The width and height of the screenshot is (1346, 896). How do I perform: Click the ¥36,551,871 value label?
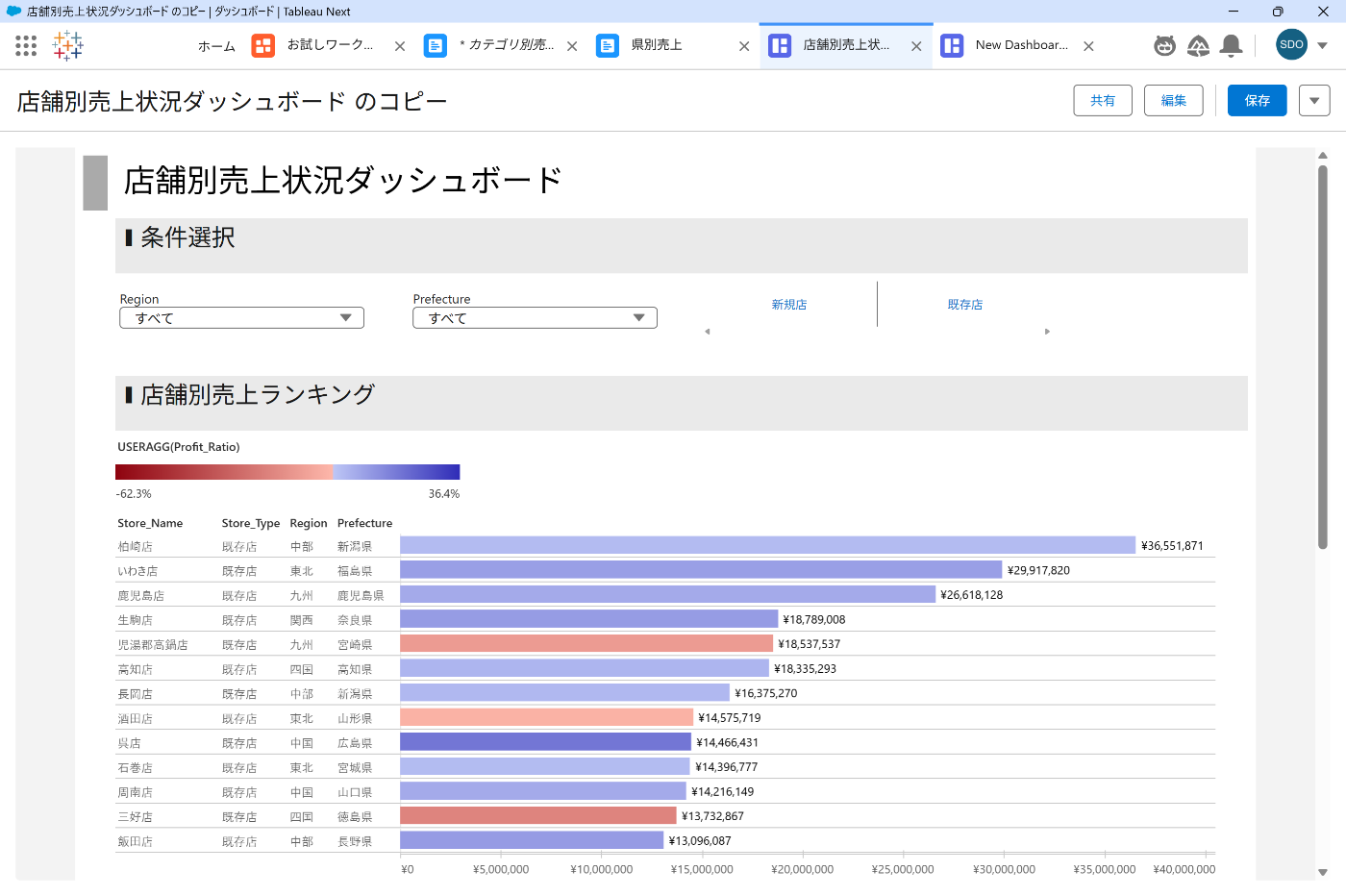[1172, 545]
